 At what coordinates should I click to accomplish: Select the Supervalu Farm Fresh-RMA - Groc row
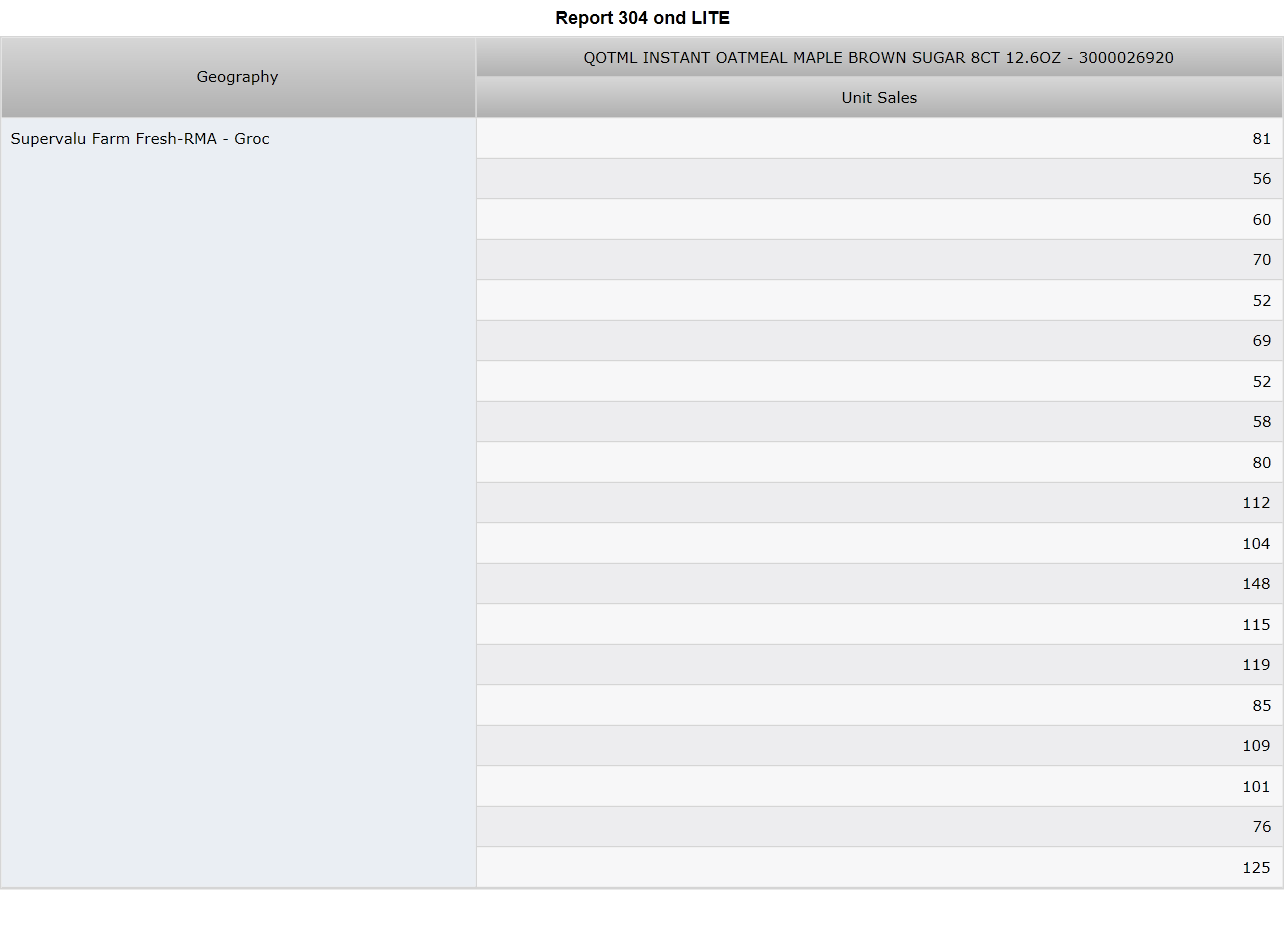(238, 503)
